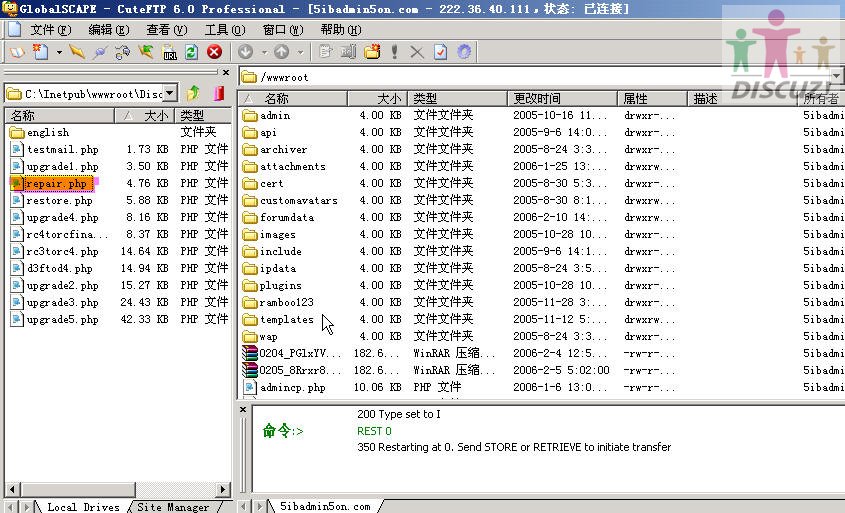Open the 编辑(E) menu
The width and height of the screenshot is (845, 513).
pos(108,30)
